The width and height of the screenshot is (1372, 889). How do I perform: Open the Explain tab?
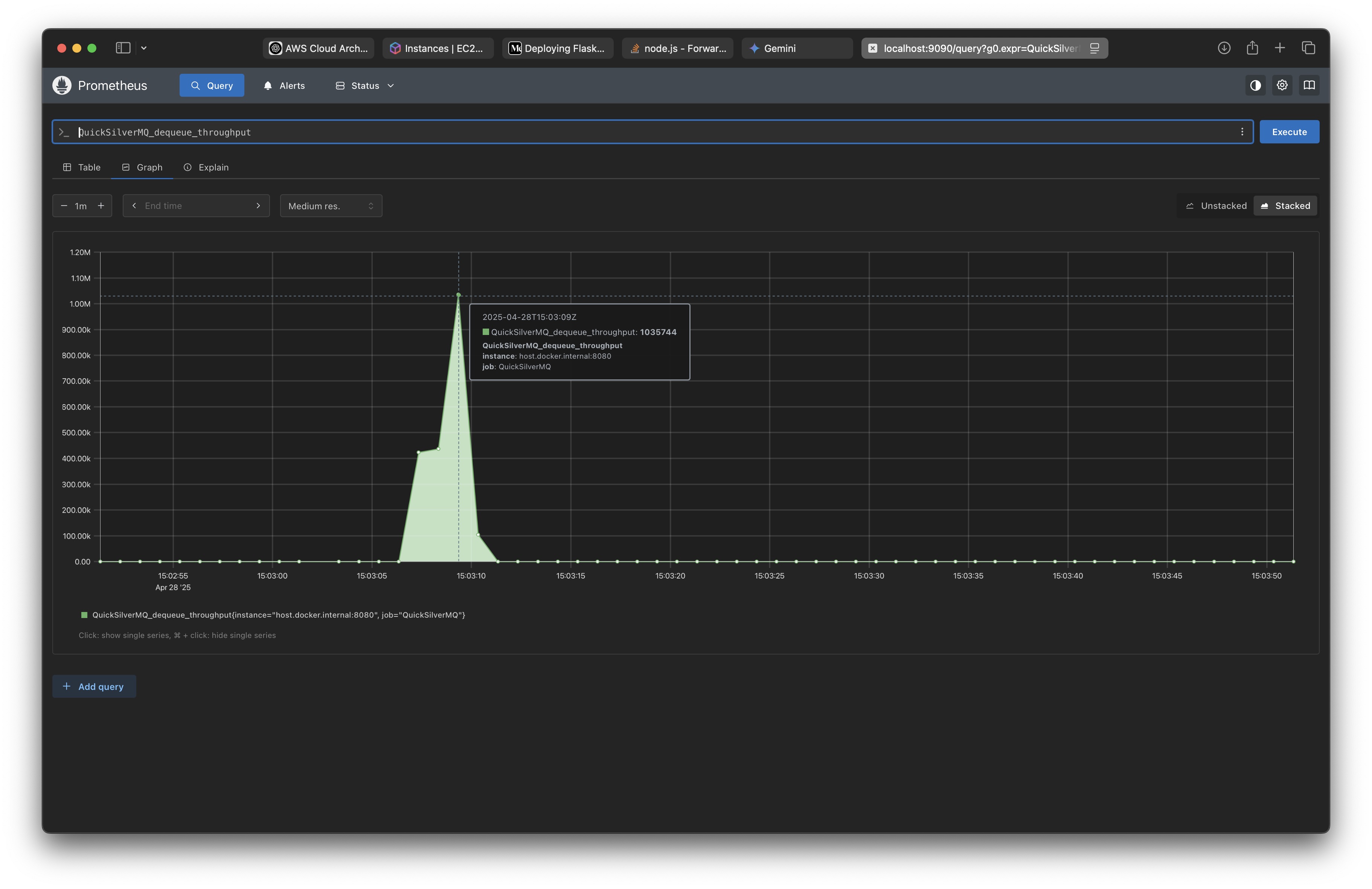[206, 167]
